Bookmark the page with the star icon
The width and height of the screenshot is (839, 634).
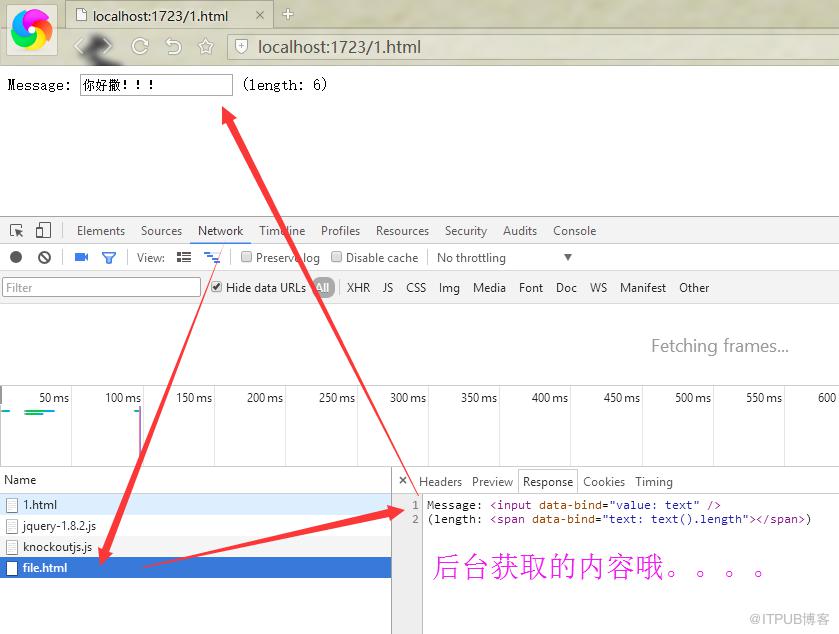206,47
